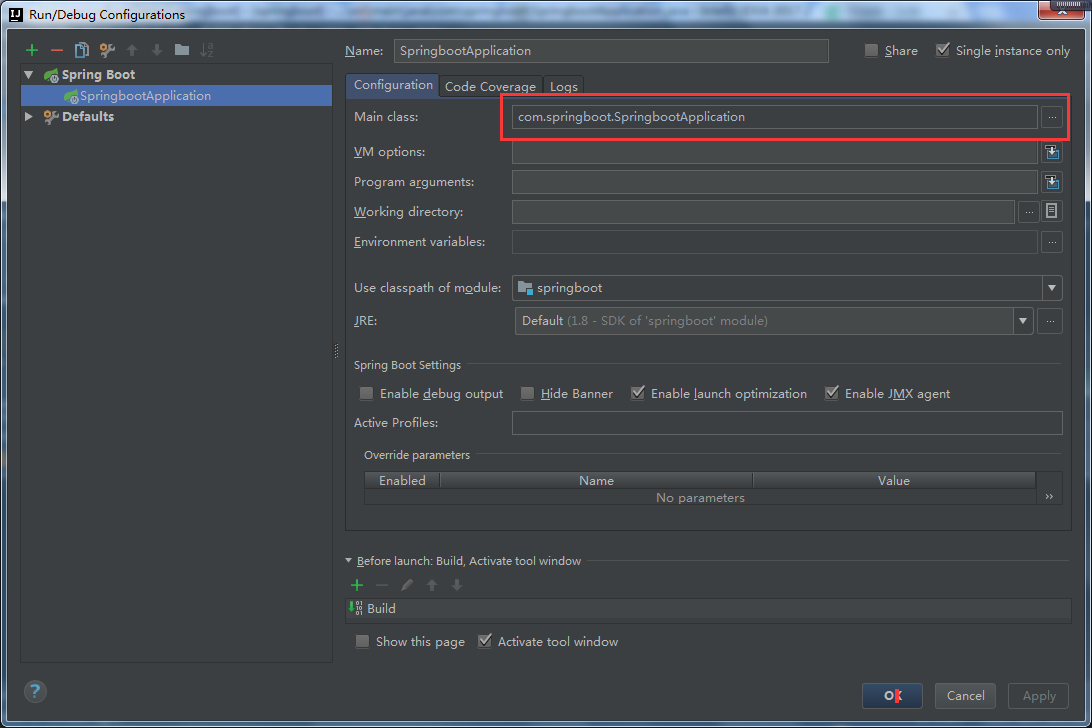The height and width of the screenshot is (728, 1092).
Task: Copy the configuration using the copy icon
Action: 81,50
